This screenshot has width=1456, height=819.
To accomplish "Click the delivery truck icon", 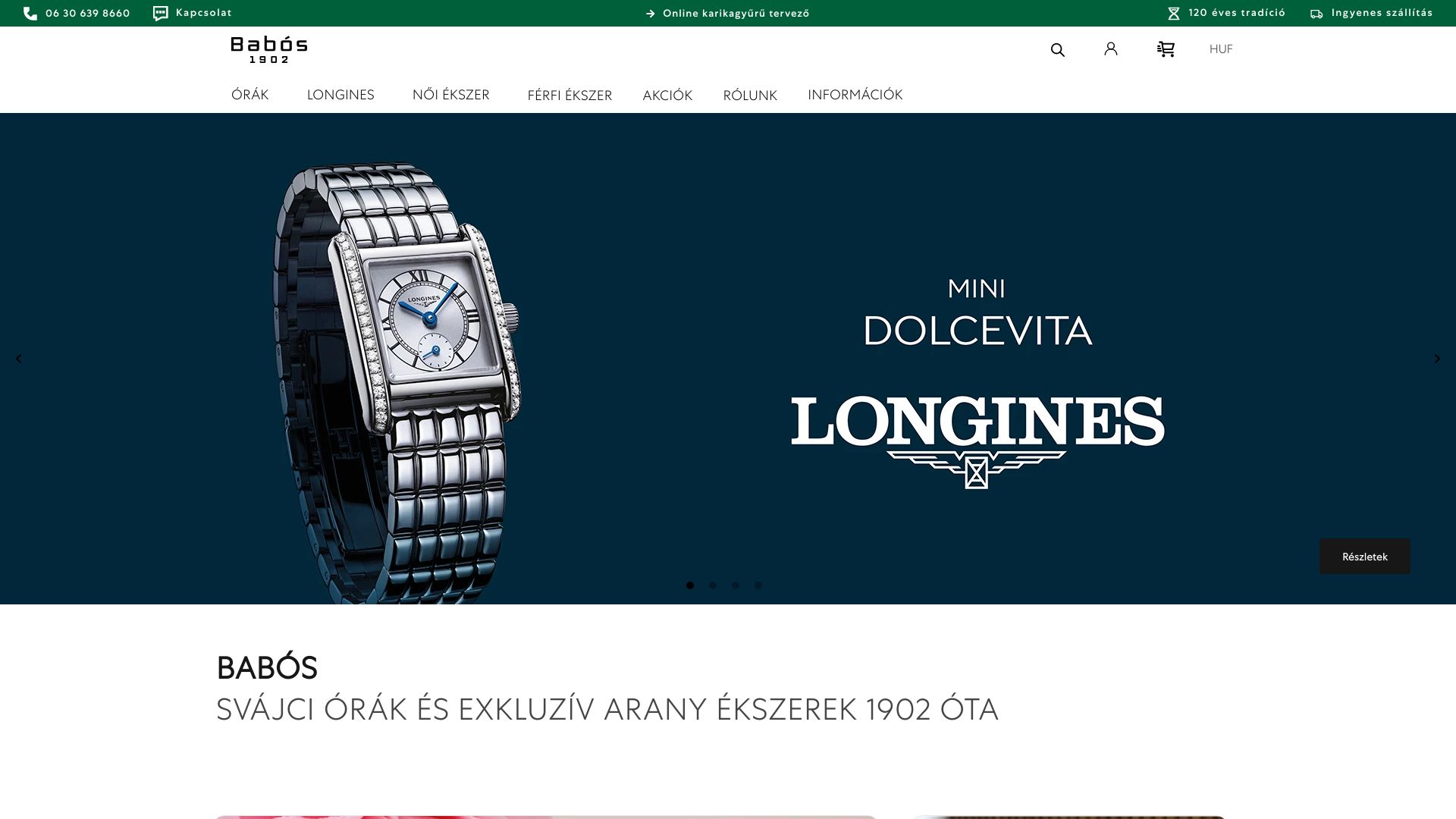I will (x=1316, y=14).
